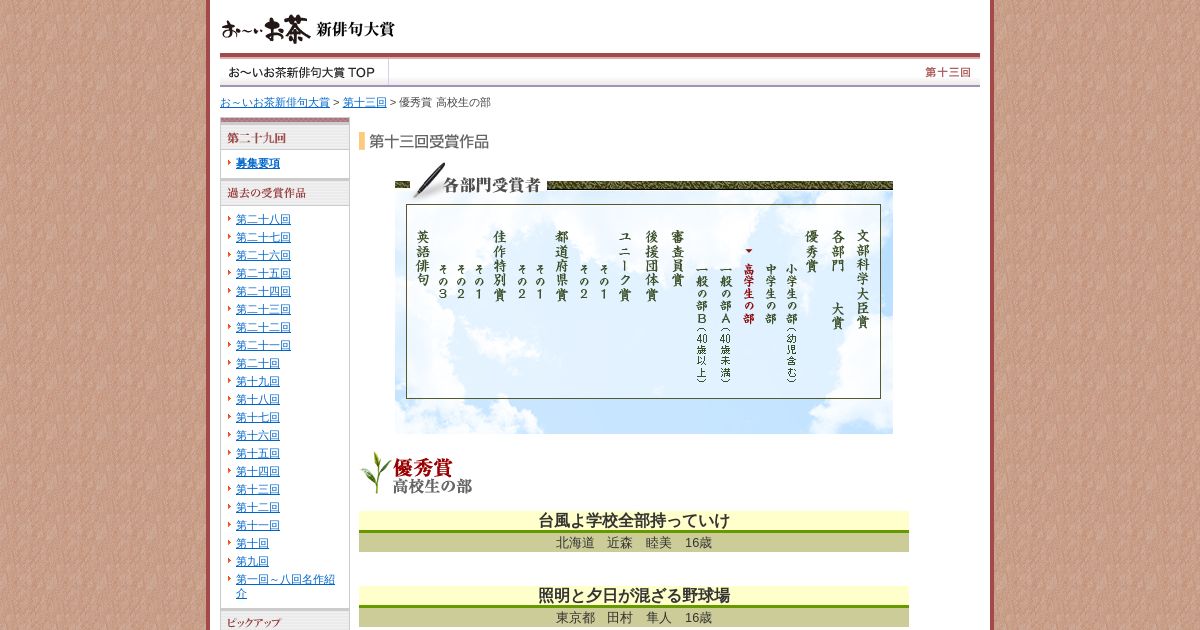Select 文部科学大臣賞 in the award categories
The height and width of the screenshot is (630, 1200).
863,280
